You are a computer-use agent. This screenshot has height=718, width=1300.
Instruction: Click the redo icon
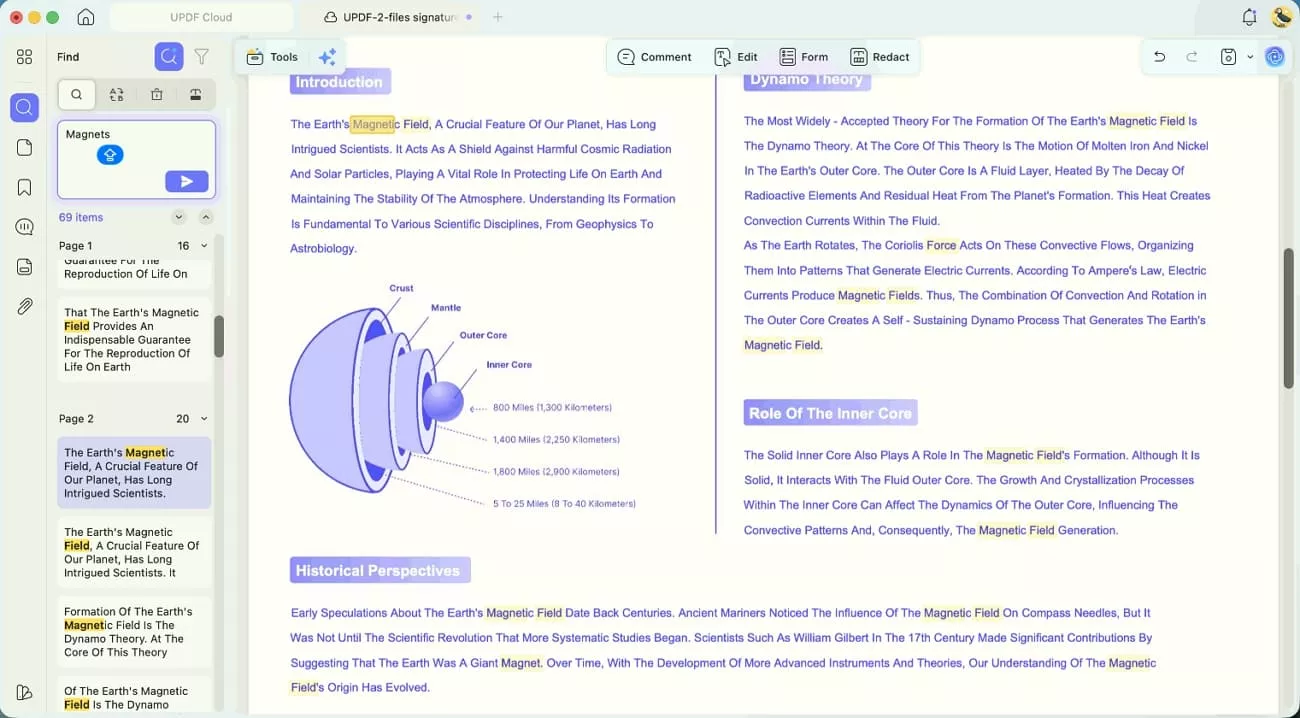click(1192, 57)
